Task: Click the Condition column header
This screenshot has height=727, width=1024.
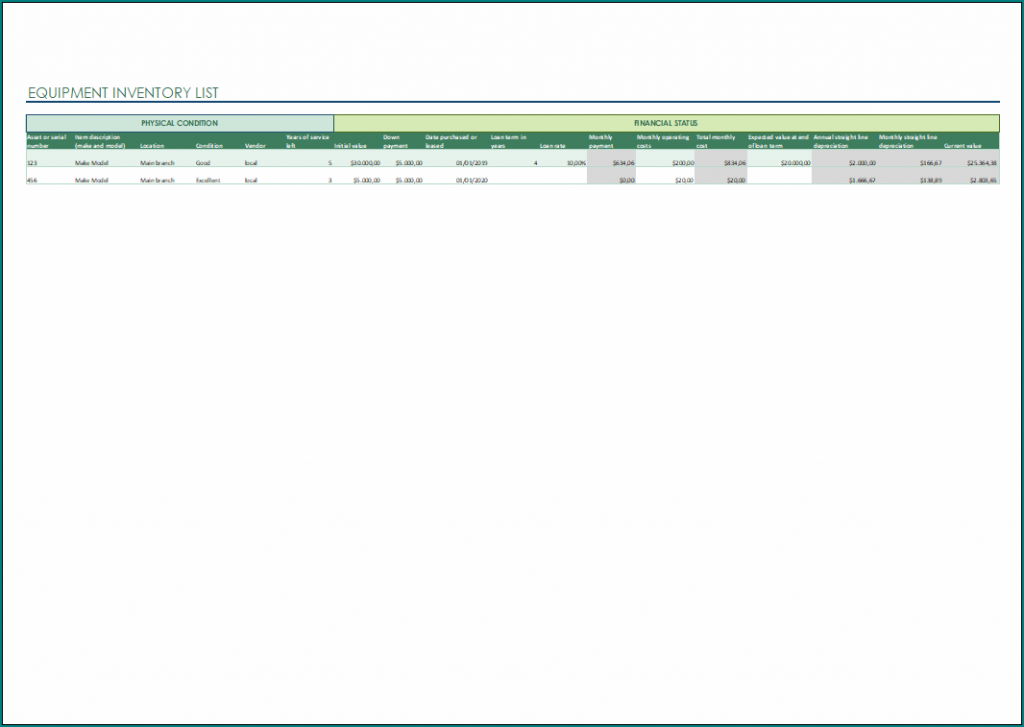Action: pos(210,142)
